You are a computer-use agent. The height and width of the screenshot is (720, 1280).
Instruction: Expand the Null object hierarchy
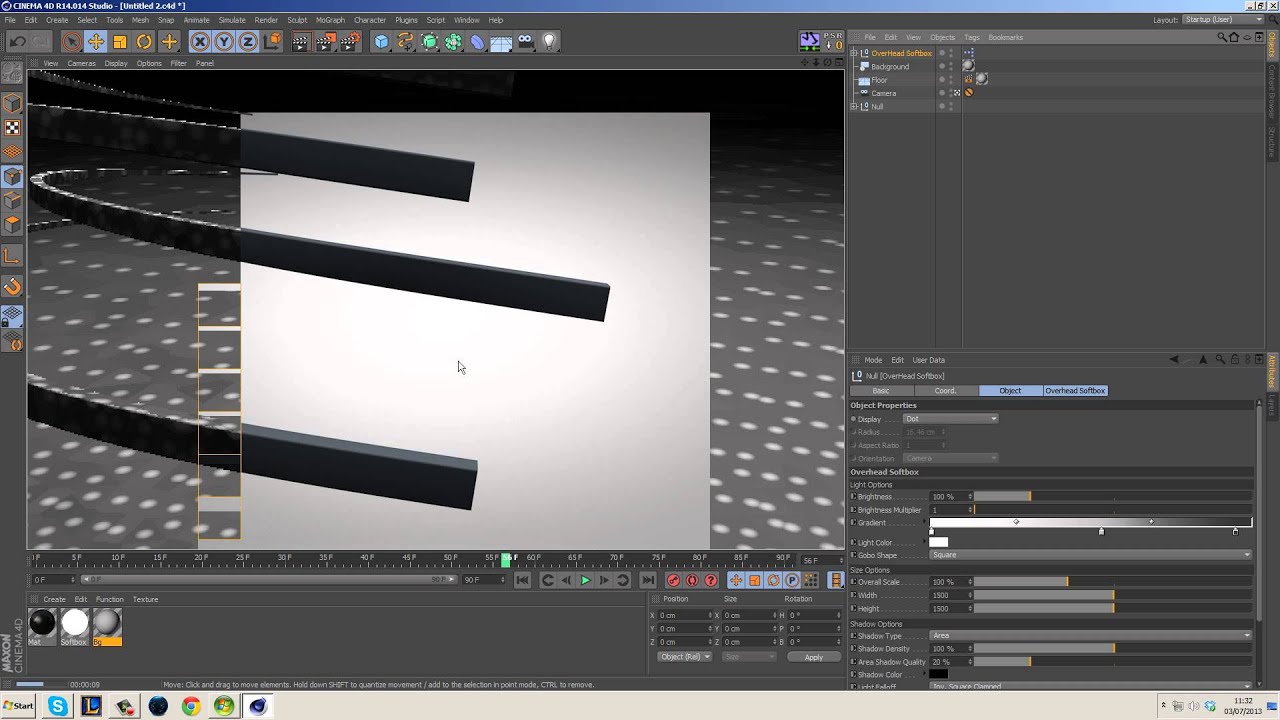(x=854, y=106)
